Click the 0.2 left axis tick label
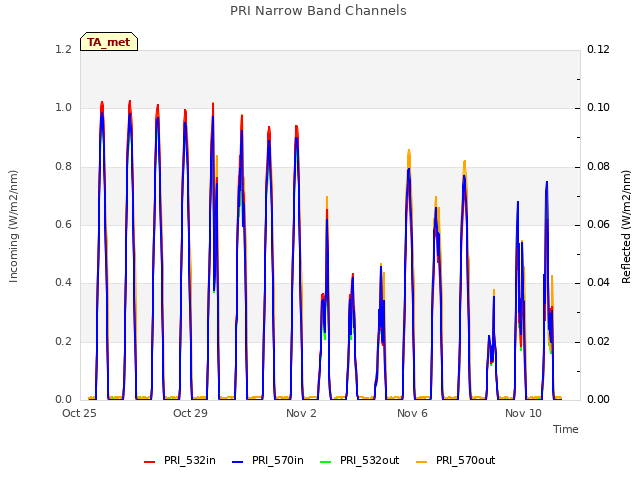 (x=63, y=341)
